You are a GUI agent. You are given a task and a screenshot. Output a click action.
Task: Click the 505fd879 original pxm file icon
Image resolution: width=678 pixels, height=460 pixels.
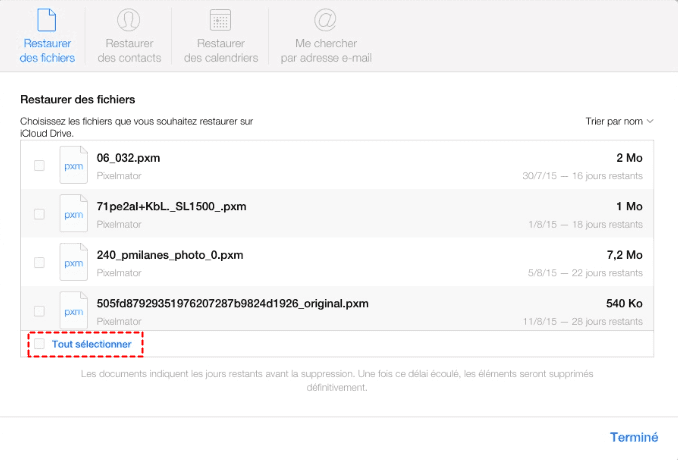tap(73, 310)
